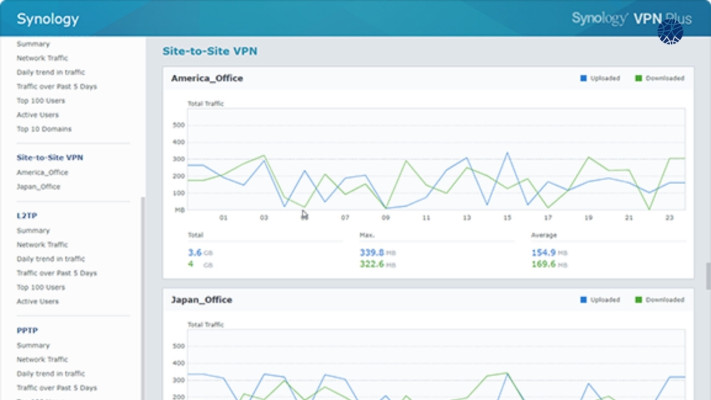This screenshot has height=400, width=711.
Task: Click Japan_Office chart panel title
Action: [x=201, y=300]
